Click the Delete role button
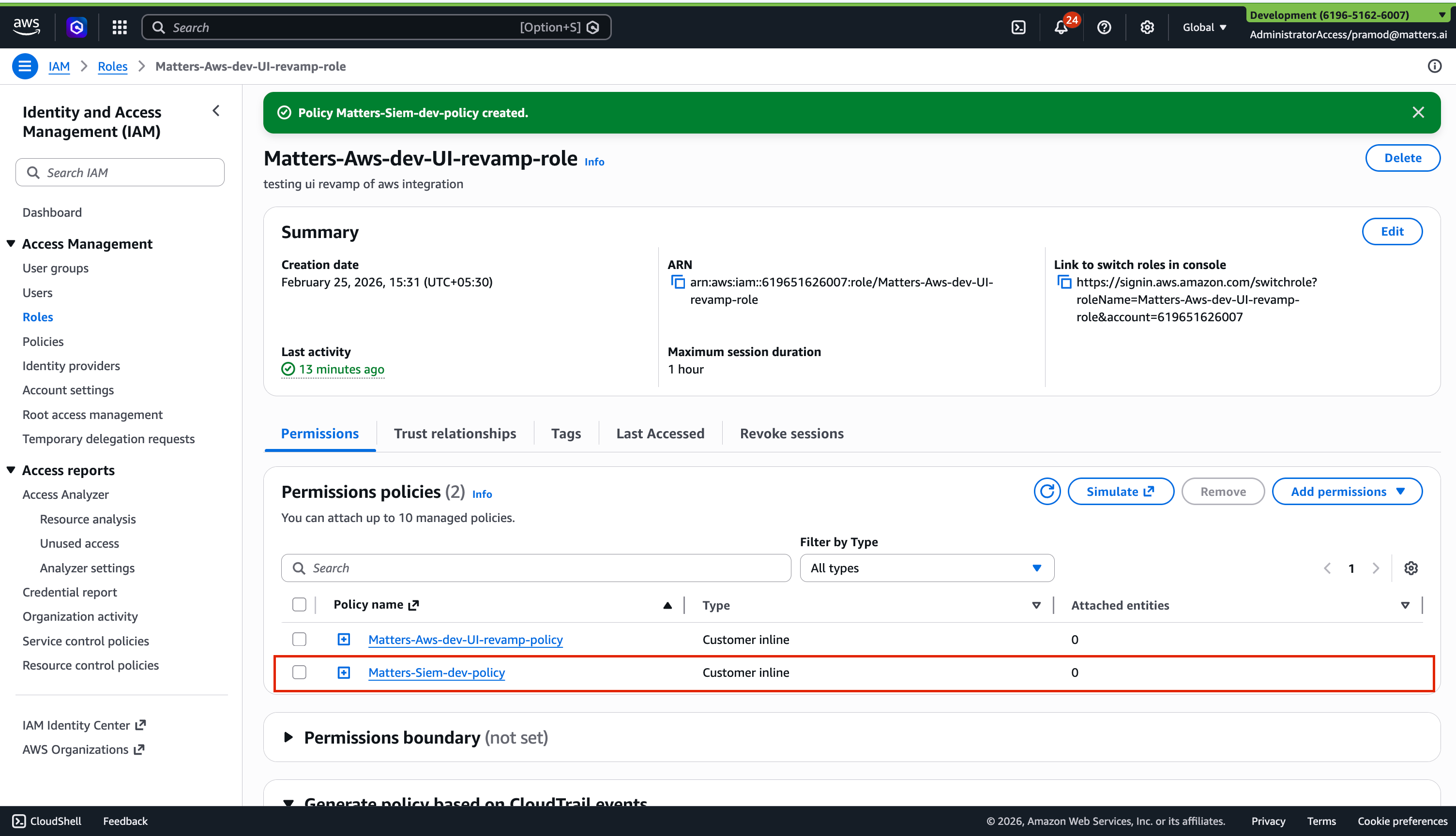The width and height of the screenshot is (1456, 836). tap(1402, 158)
